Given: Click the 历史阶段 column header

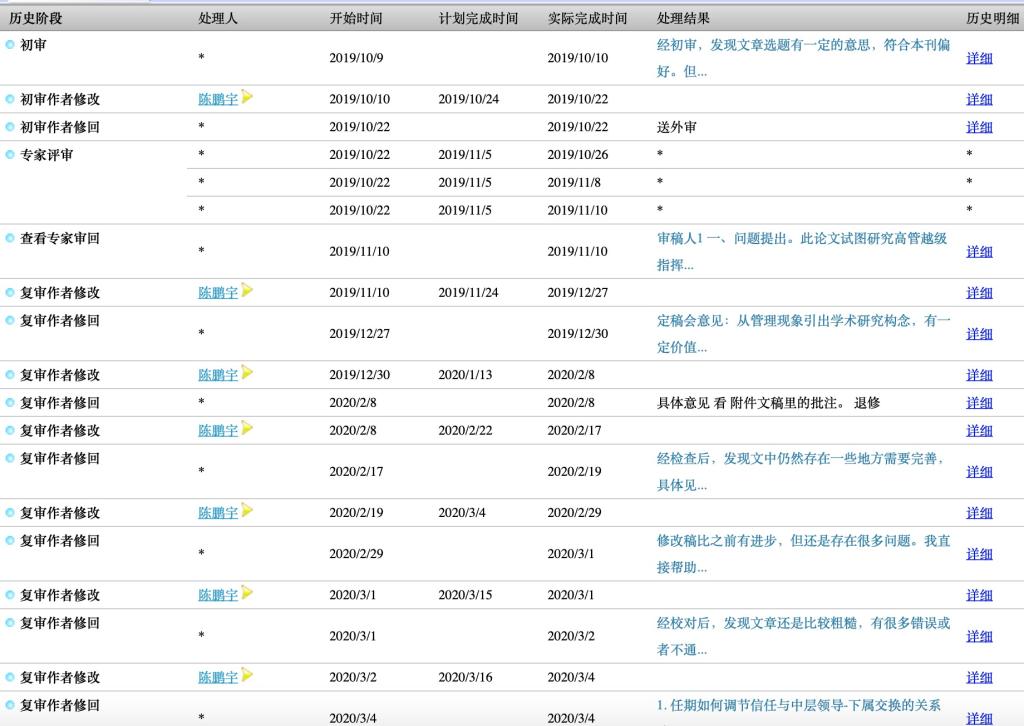Looking at the screenshot, I should [x=36, y=18].
